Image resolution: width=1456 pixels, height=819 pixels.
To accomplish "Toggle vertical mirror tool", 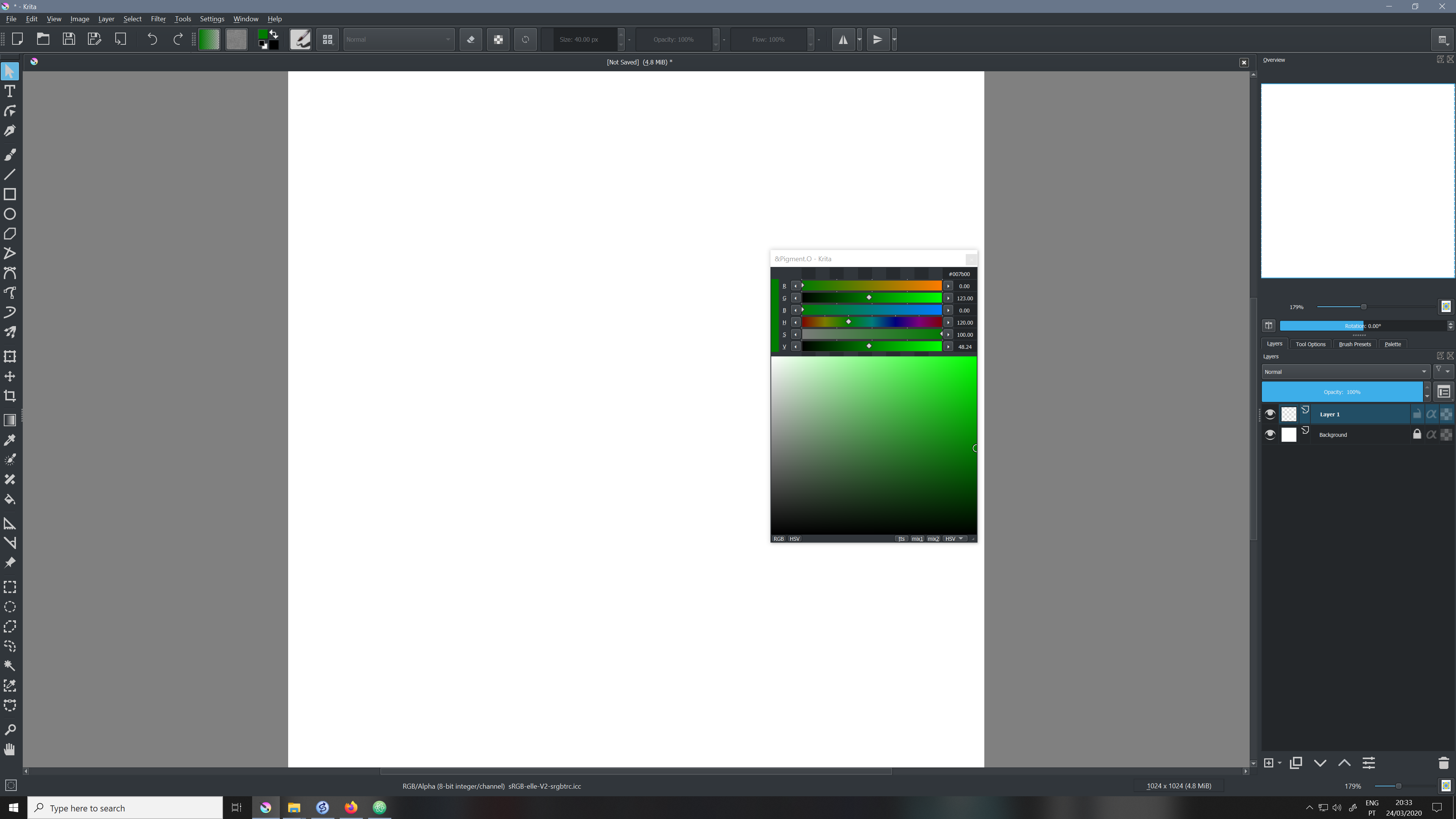I will tap(878, 39).
